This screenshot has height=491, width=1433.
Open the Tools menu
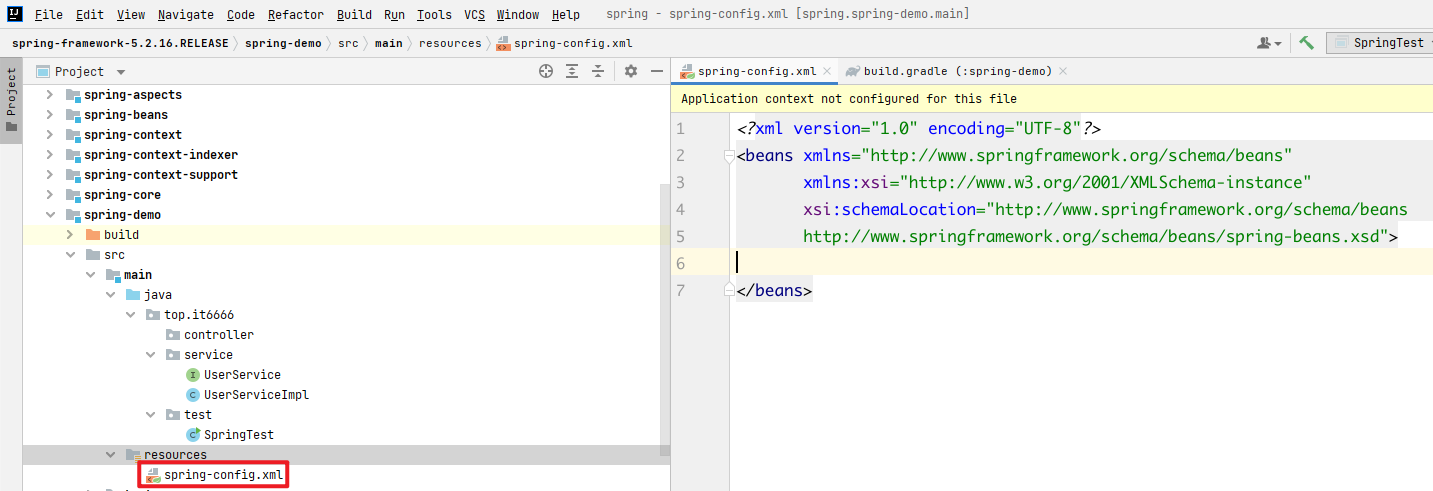(434, 15)
